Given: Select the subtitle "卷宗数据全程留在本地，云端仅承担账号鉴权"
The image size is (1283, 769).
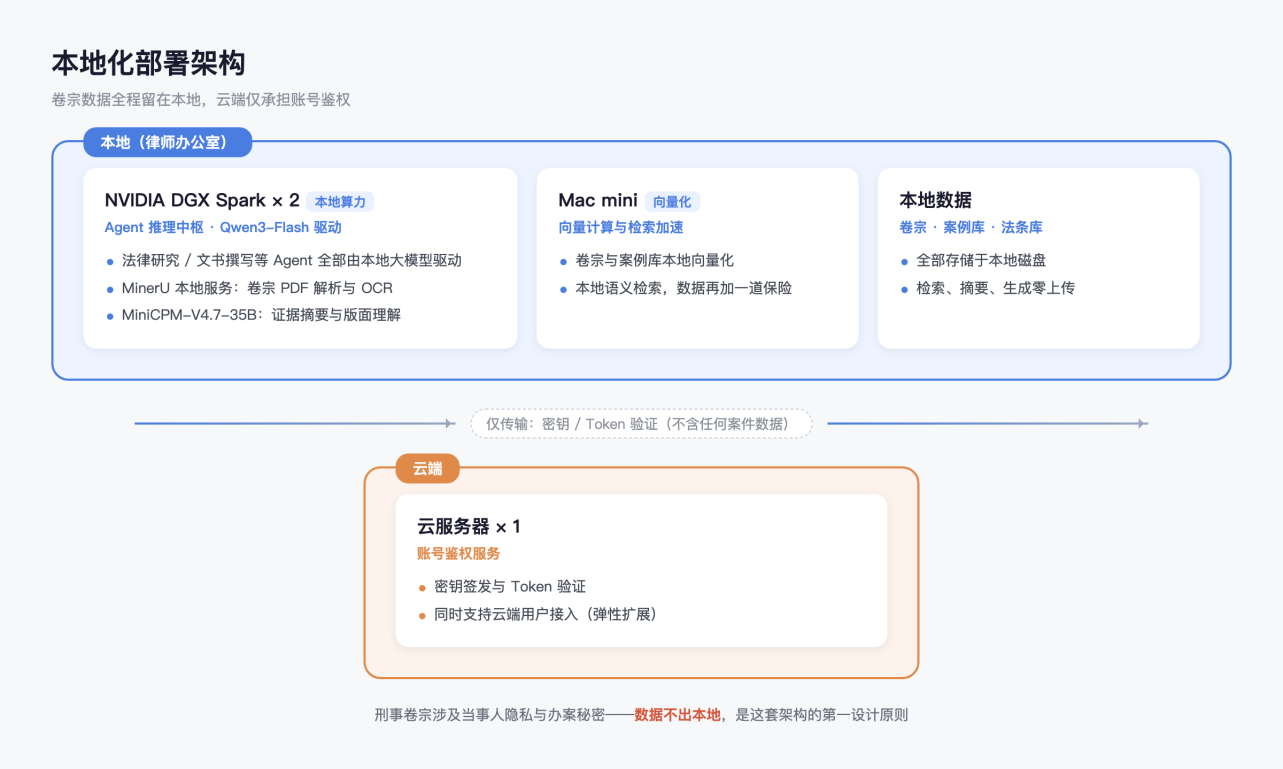Looking at the screenshot, I should pyautogui.click(x=201, y=100).
